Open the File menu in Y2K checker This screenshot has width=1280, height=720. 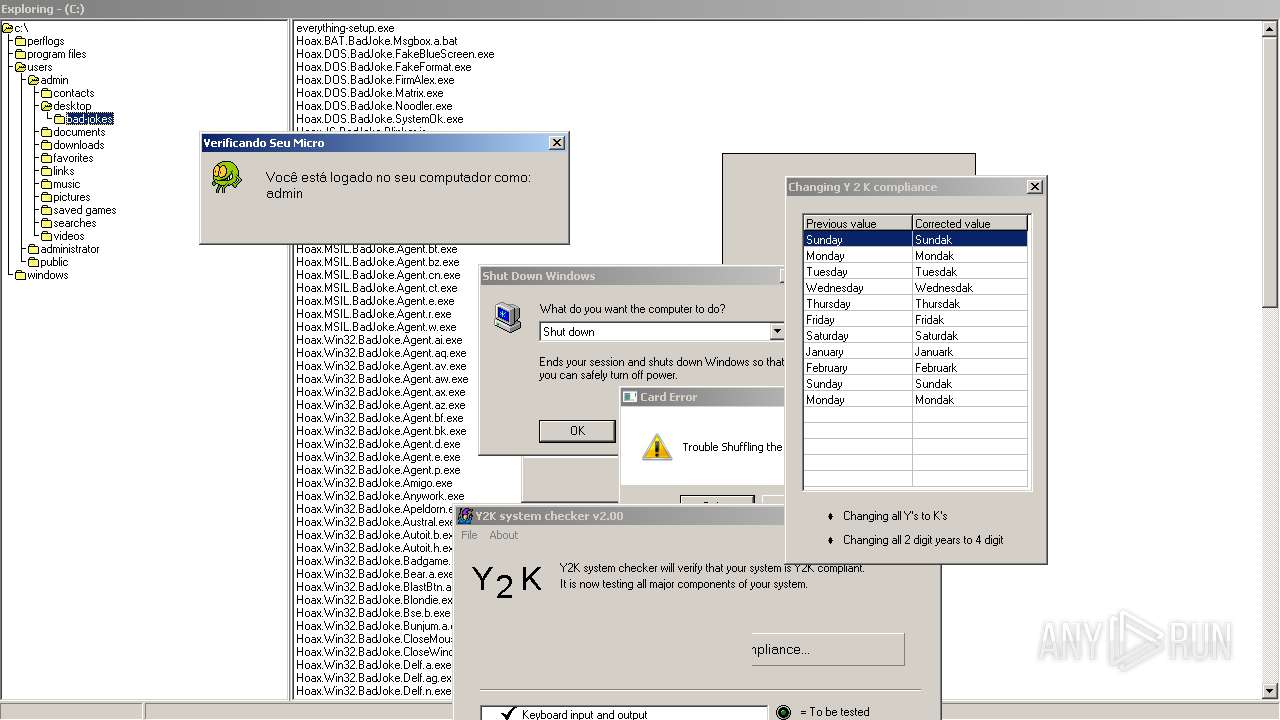[469, 535]
